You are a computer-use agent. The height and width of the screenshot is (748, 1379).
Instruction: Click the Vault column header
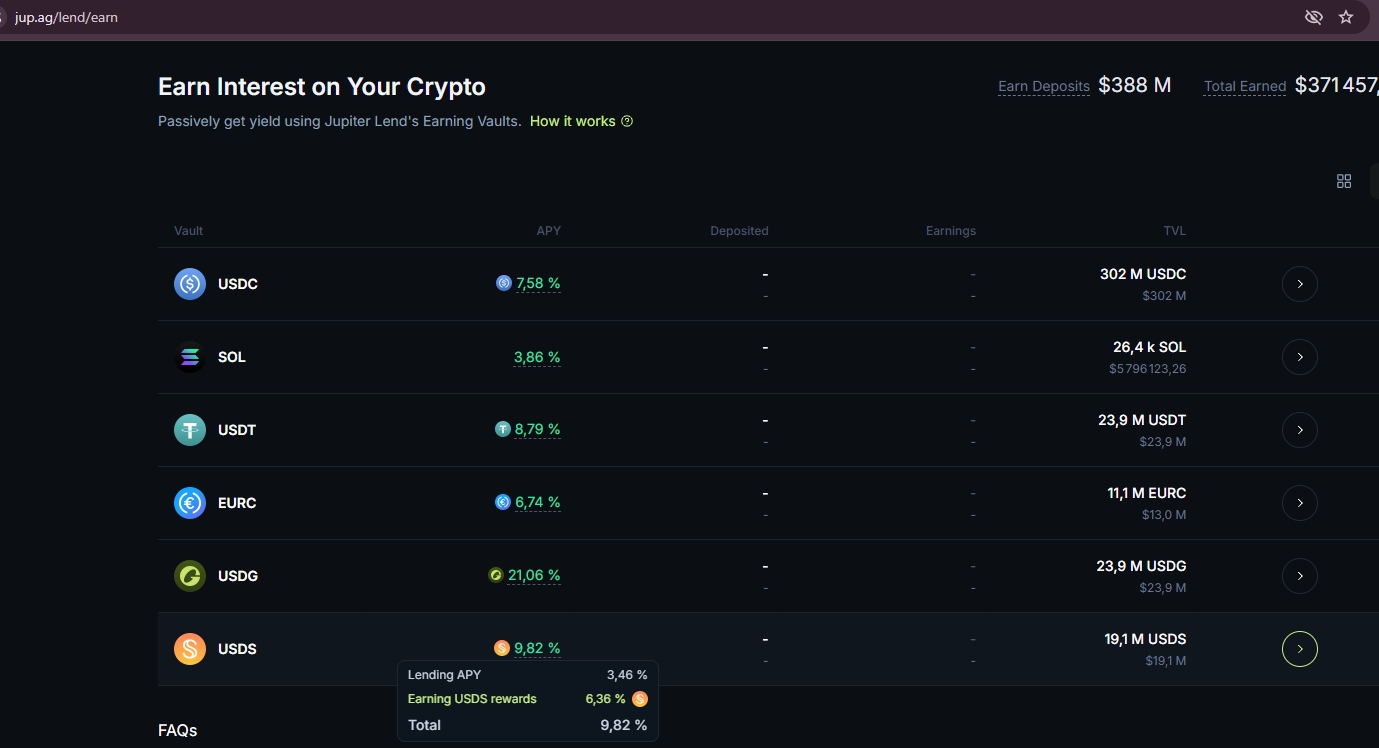click(x=188, y=231)
